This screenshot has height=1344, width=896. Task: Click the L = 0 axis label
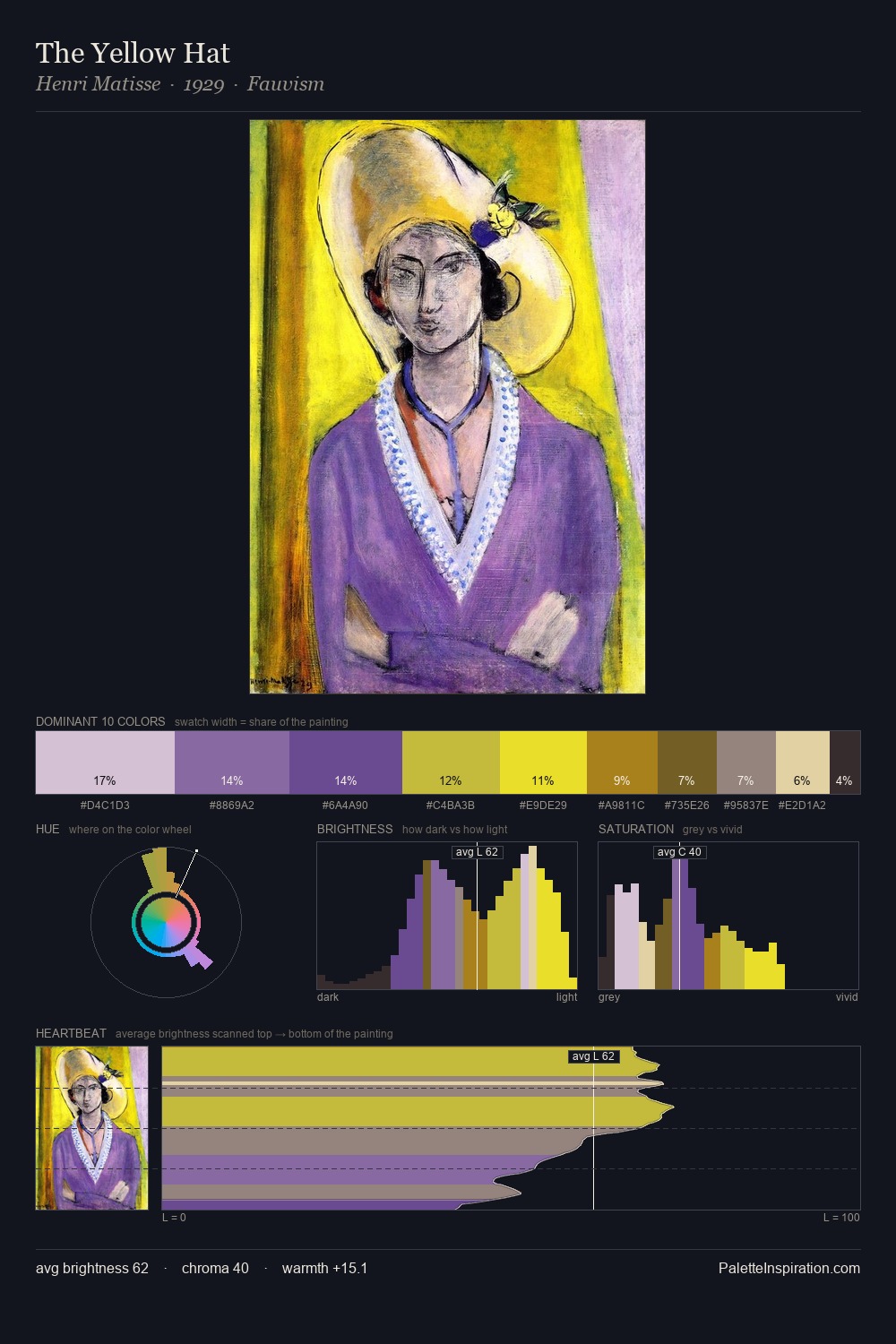174,1217
